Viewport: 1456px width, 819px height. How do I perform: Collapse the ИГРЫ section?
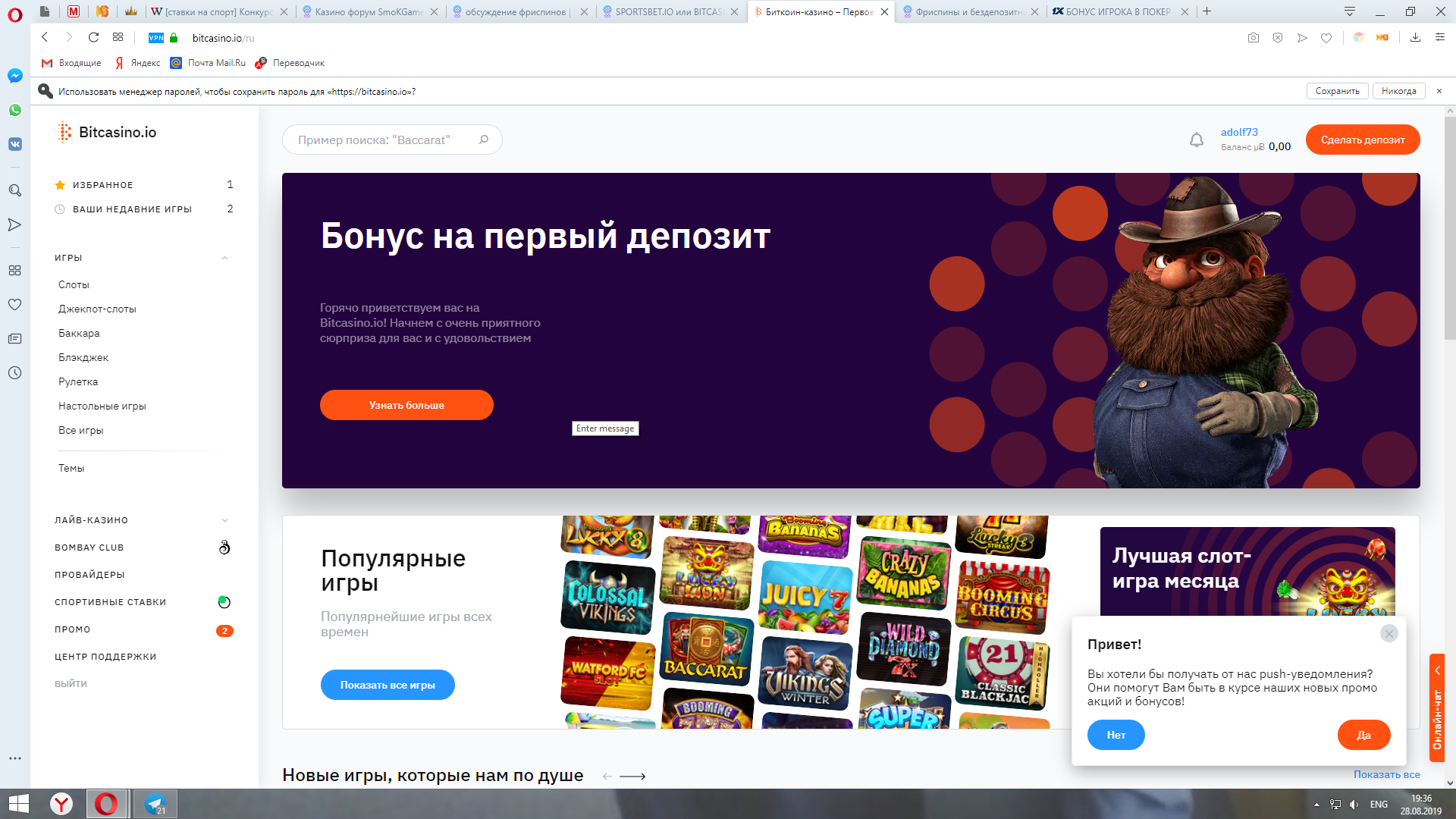[x=224, y=258]
